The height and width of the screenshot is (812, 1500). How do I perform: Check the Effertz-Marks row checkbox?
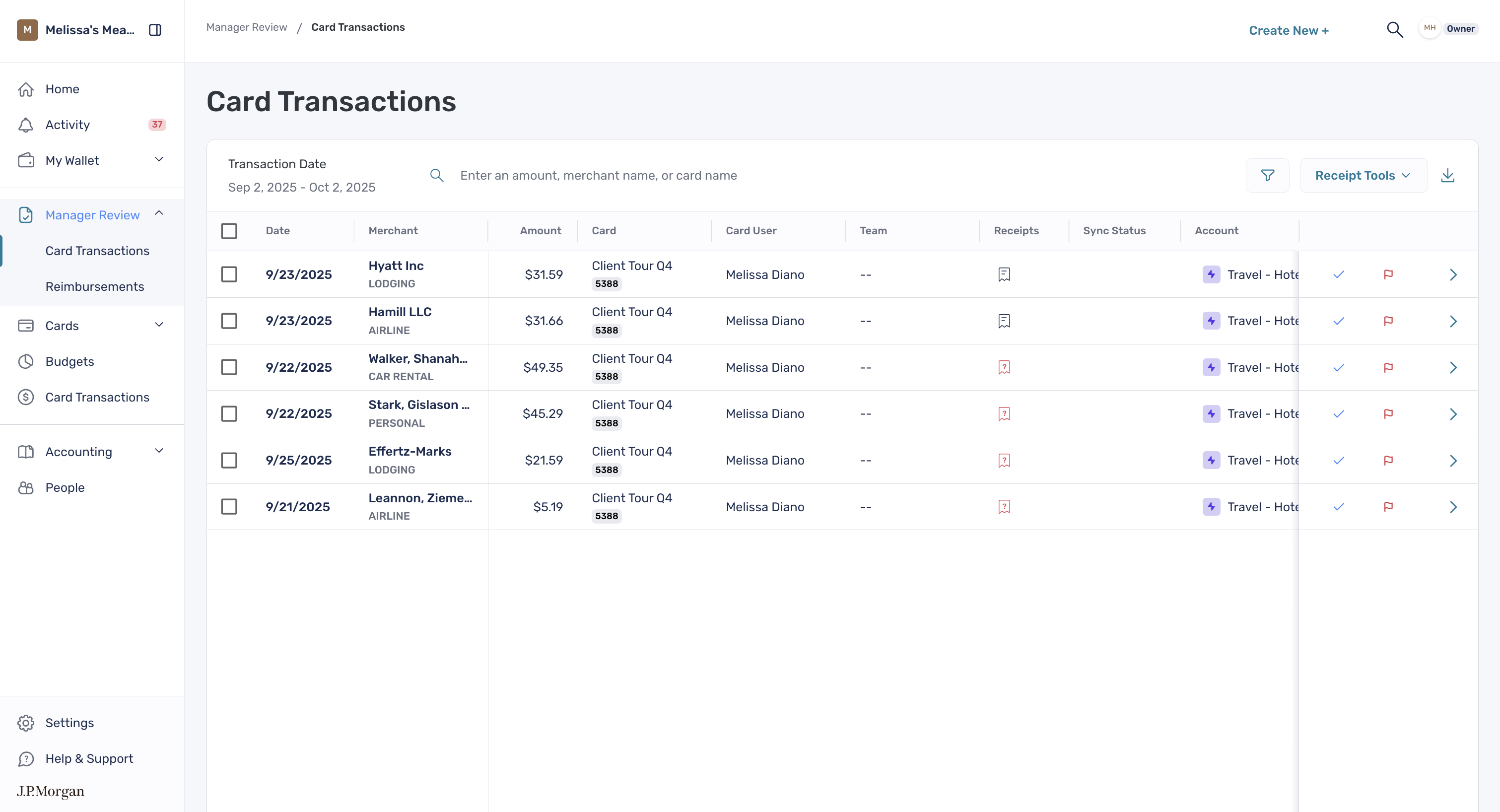(x=229, y=461)
